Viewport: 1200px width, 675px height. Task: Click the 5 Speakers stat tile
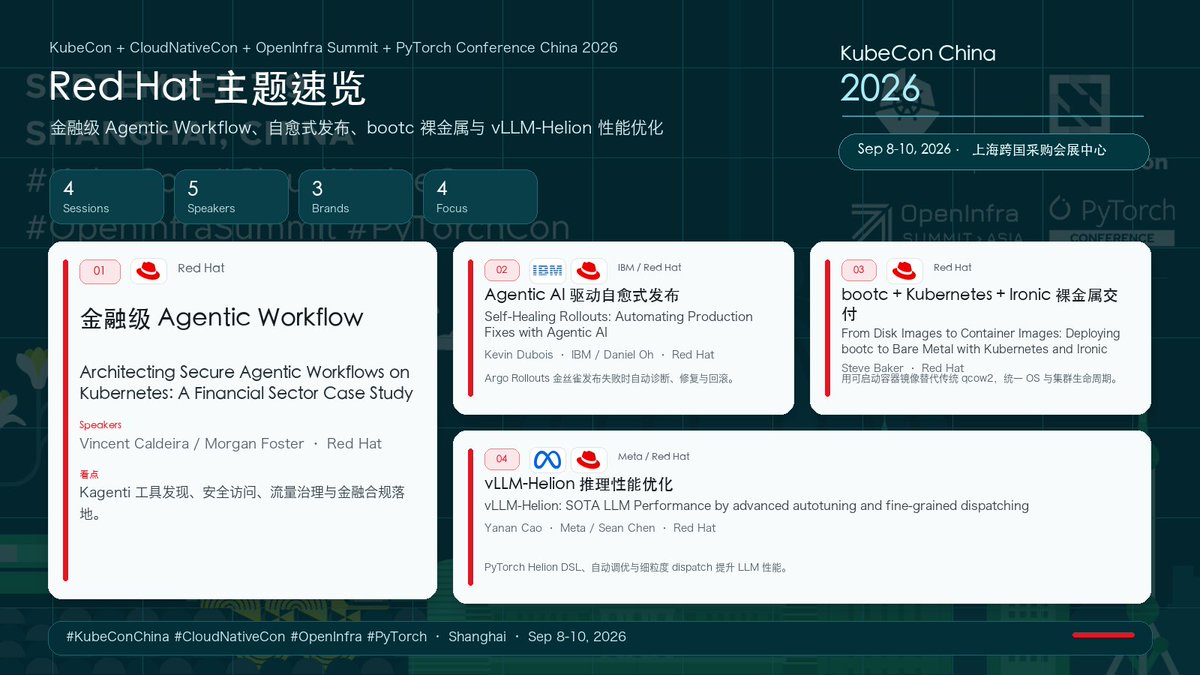(230, 197)
